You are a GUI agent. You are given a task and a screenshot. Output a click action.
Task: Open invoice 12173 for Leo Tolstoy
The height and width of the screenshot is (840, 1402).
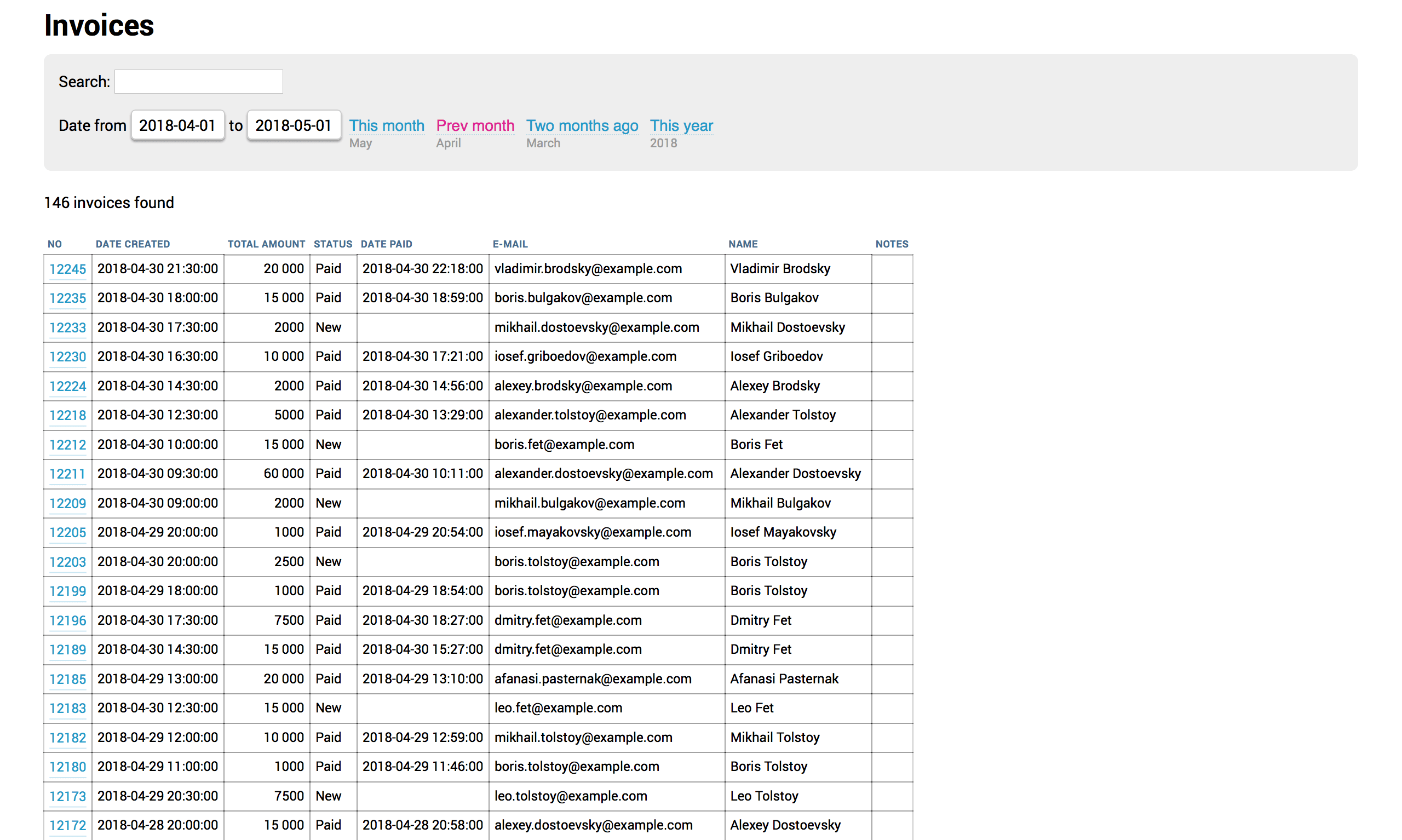pyautogui.click(x=67, y=796)
